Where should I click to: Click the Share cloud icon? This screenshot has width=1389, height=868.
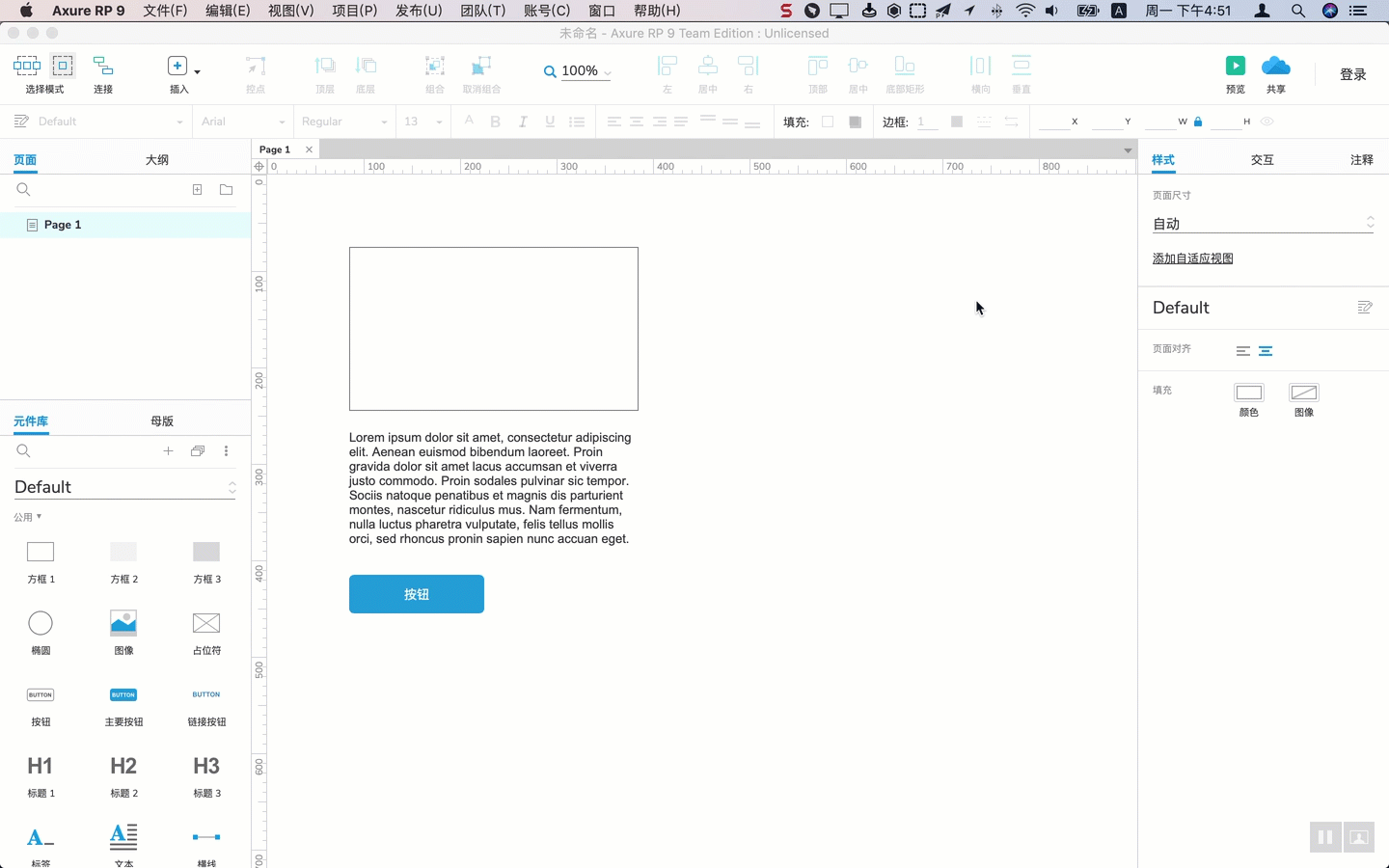pyautogui.click(x=1275, y=67)
